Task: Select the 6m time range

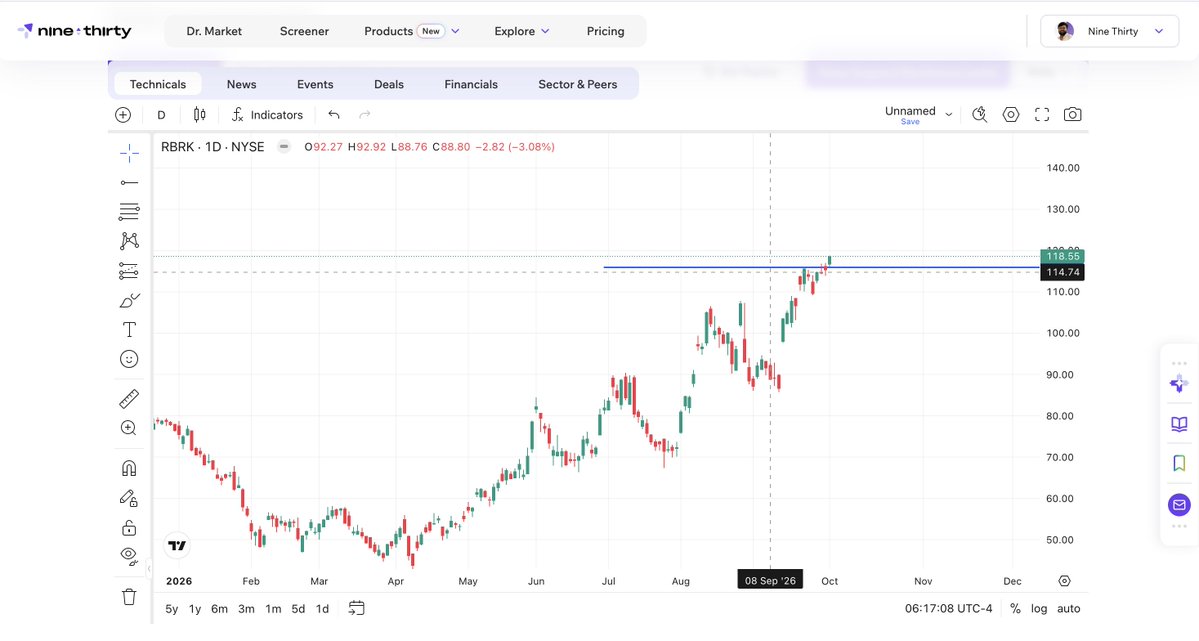Action: (219, 609)
